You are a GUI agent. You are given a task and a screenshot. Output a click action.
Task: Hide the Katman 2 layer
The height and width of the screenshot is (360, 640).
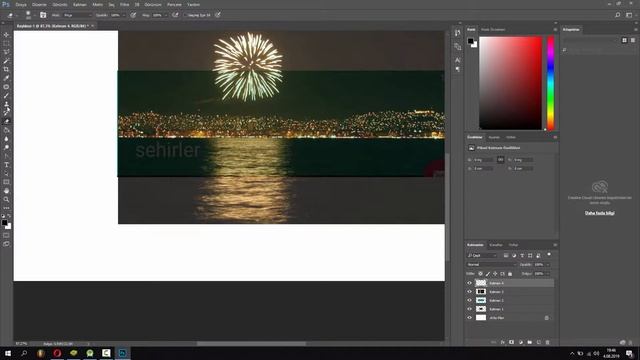469,300
